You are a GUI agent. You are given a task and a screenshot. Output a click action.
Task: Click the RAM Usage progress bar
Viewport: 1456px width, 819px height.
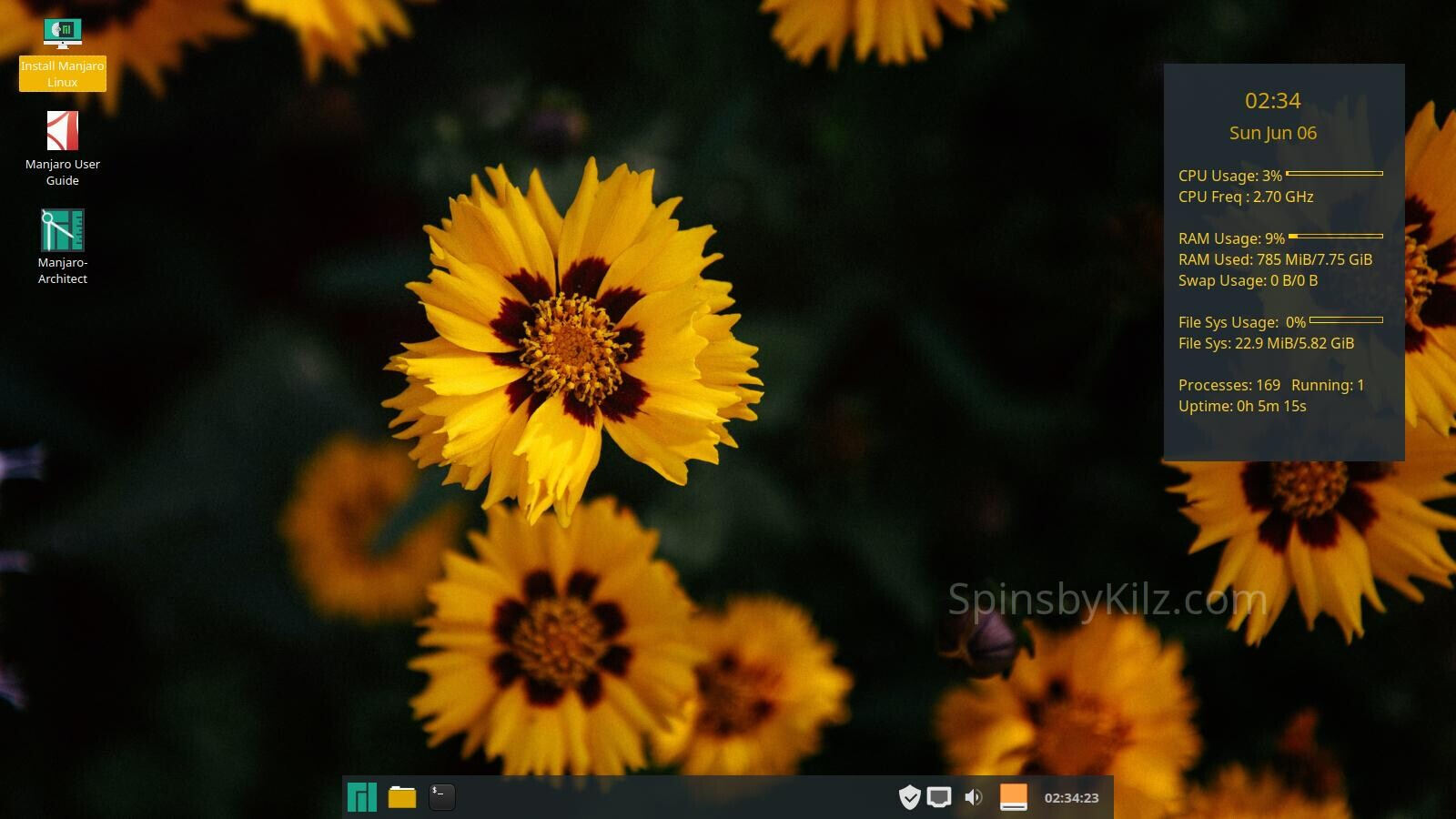click(x=1335, y=236)
